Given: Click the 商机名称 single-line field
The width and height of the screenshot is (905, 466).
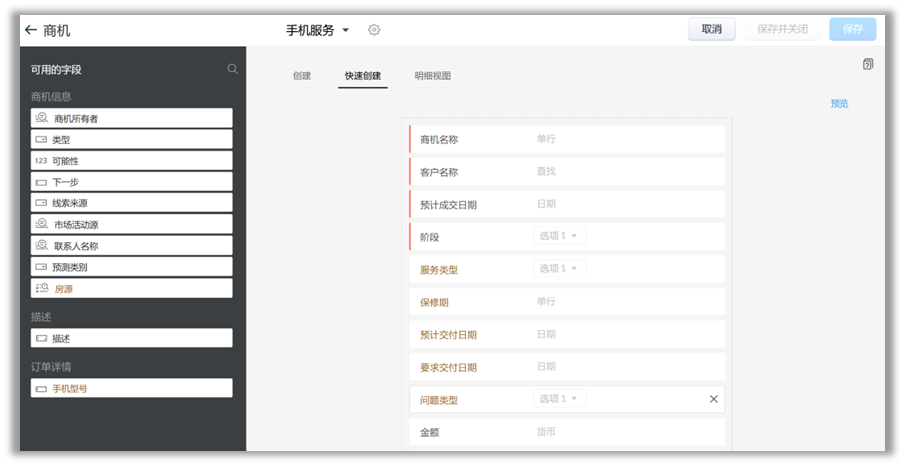Looking at the screenshot, I should [567, 139].
